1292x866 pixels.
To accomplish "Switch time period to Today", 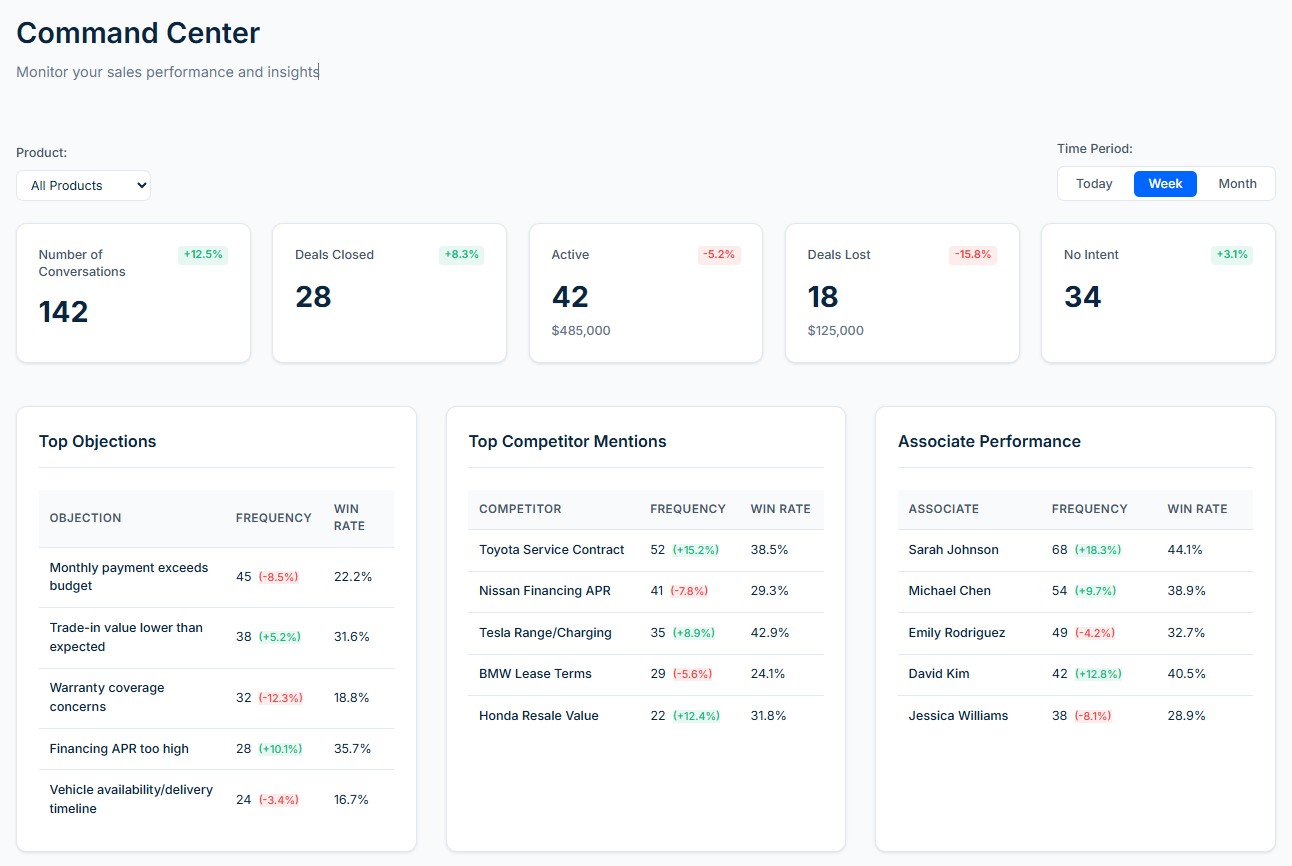I will pos(1093,183).
